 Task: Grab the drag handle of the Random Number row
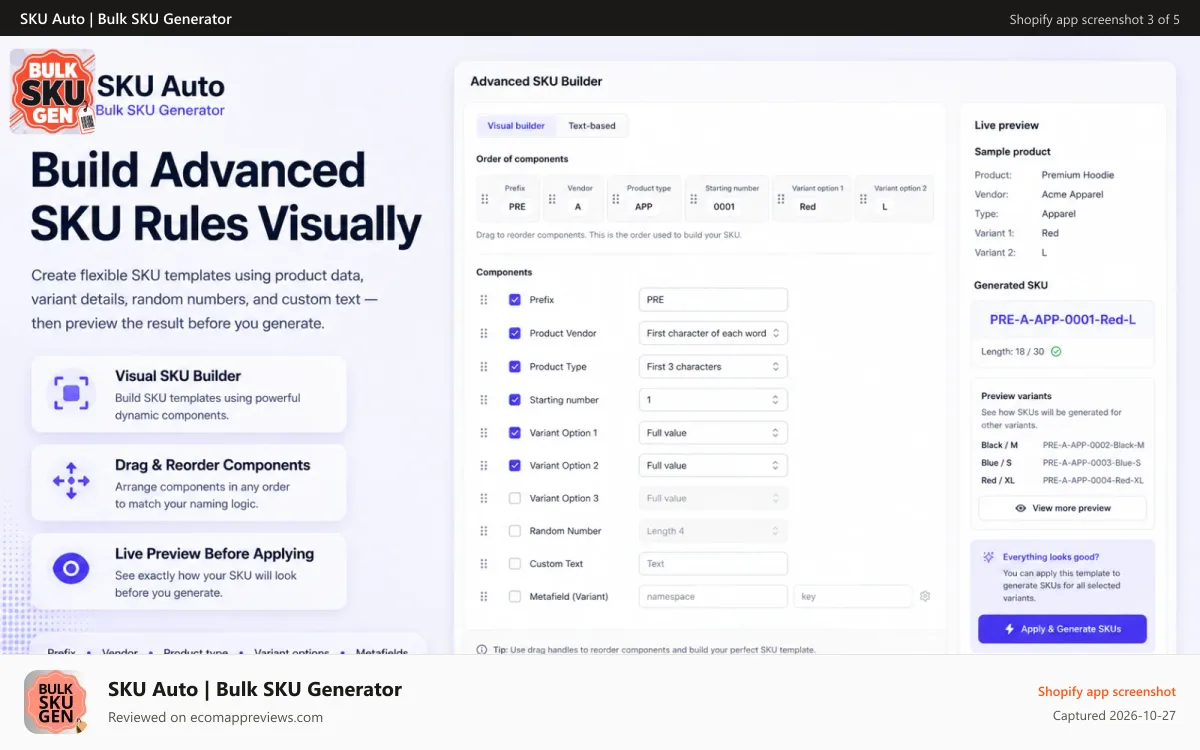pos(484,531)
